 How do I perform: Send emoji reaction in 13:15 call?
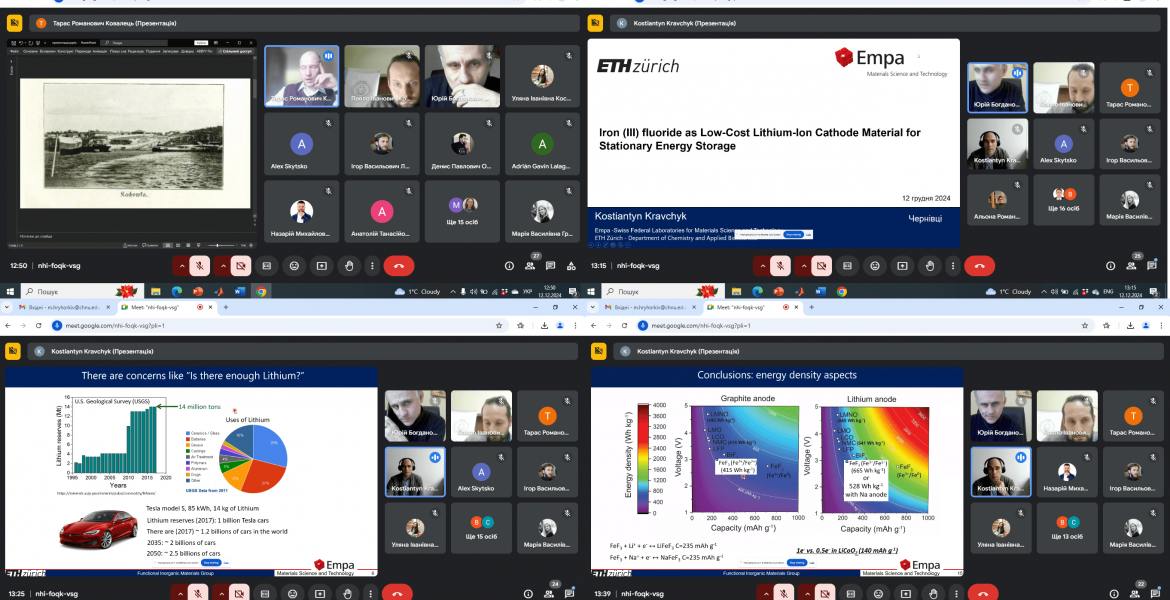pos(875,266)
